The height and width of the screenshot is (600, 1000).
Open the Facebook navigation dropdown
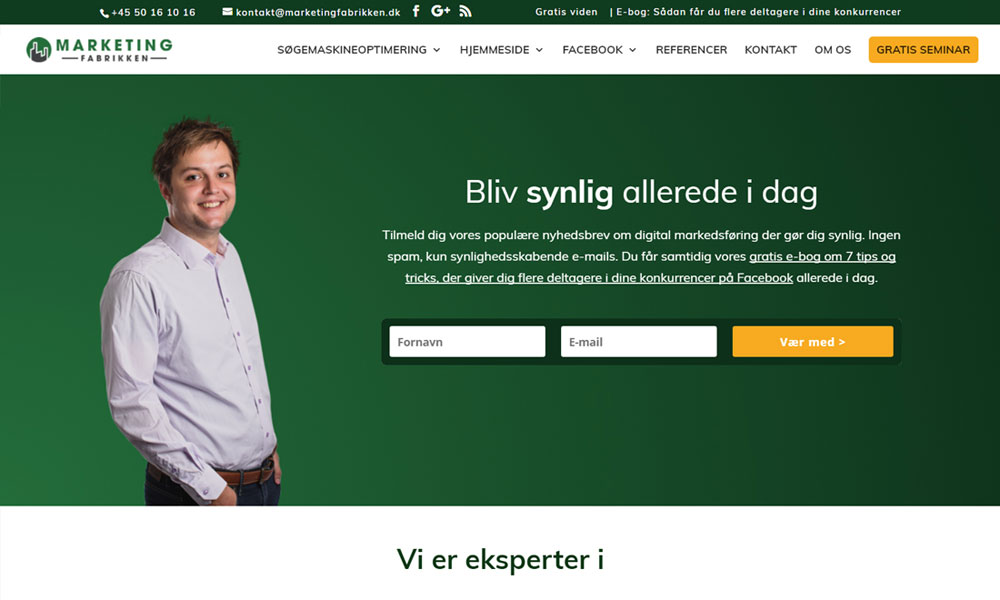coord(599,50)
